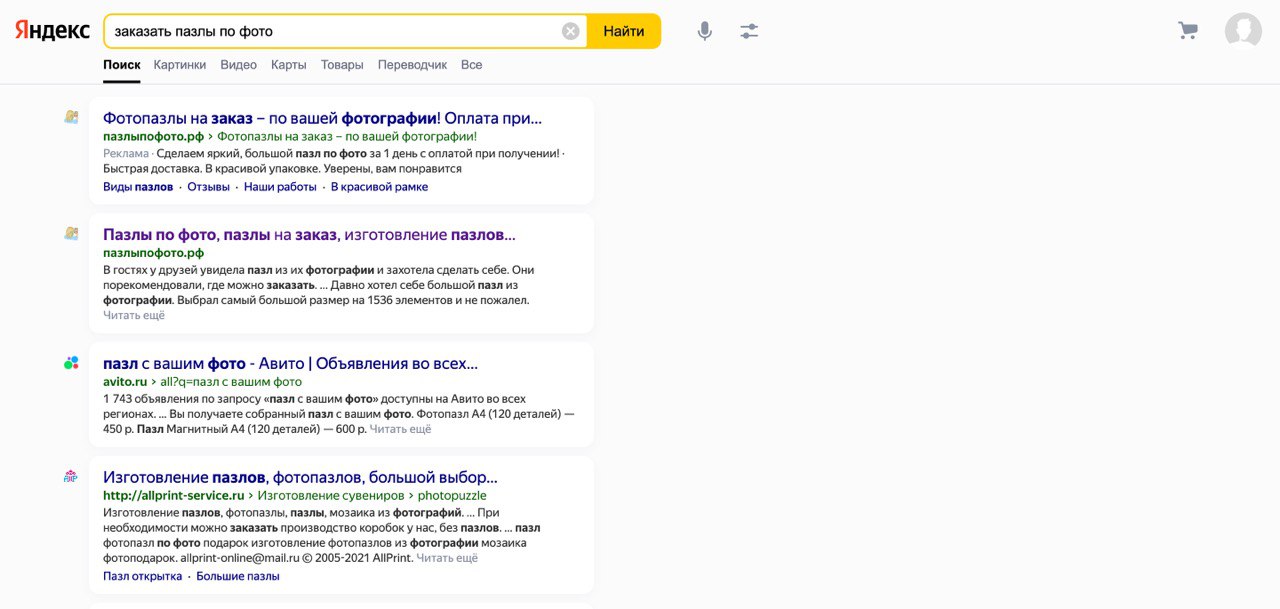Expand Читать ещё in Avito result
The image size is (1280, 609).
(x=400, y=429)
